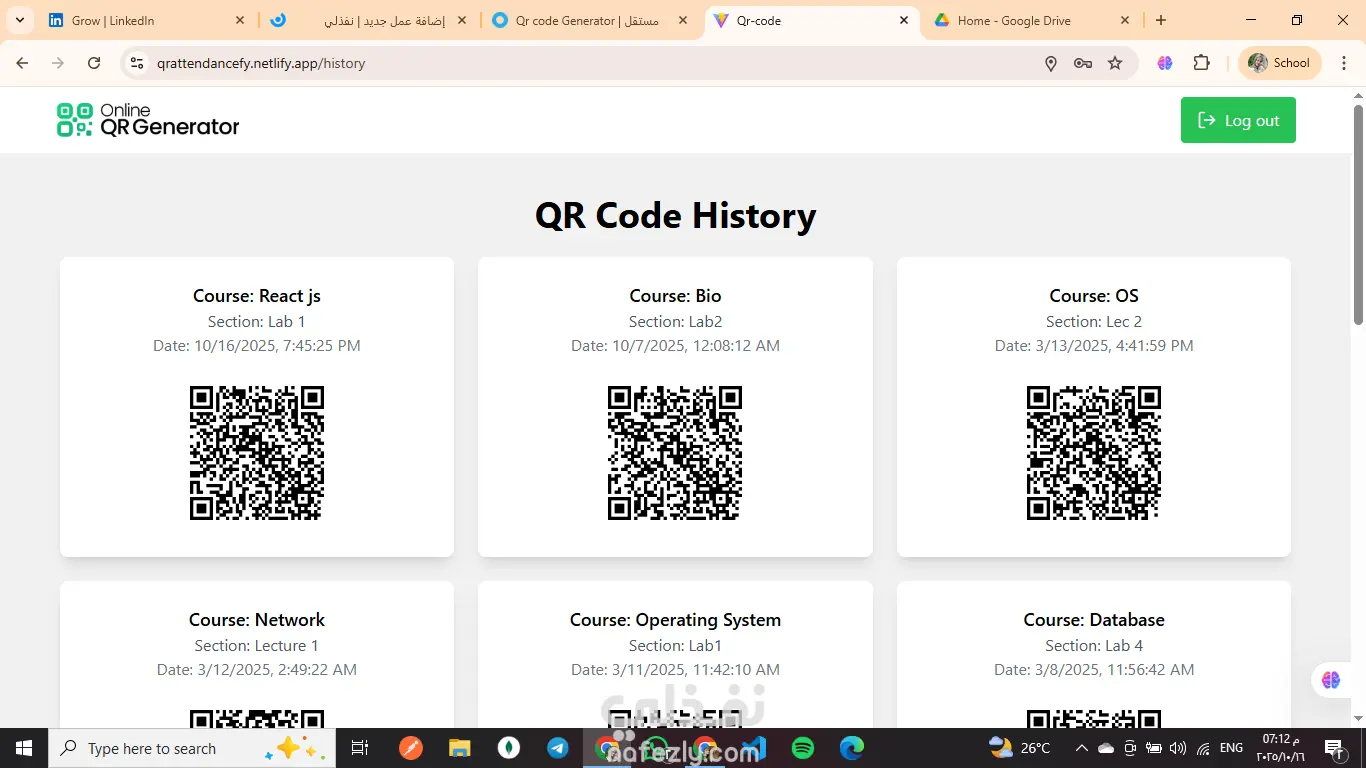Open the location permission icon in address bar
Viewport: 1366px width, 768px height.
[x=1051, y=63]
